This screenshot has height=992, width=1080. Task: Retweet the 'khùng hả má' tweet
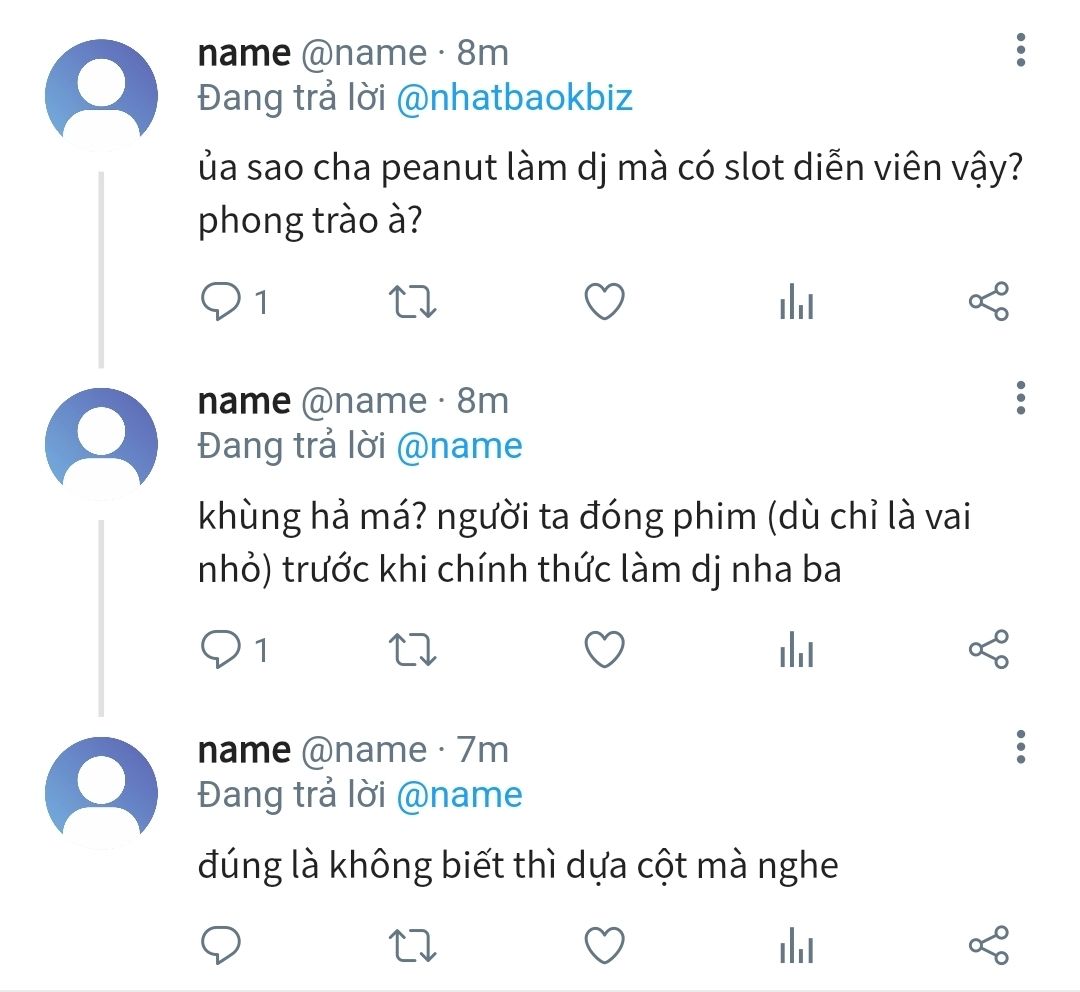tap(411, 651)
